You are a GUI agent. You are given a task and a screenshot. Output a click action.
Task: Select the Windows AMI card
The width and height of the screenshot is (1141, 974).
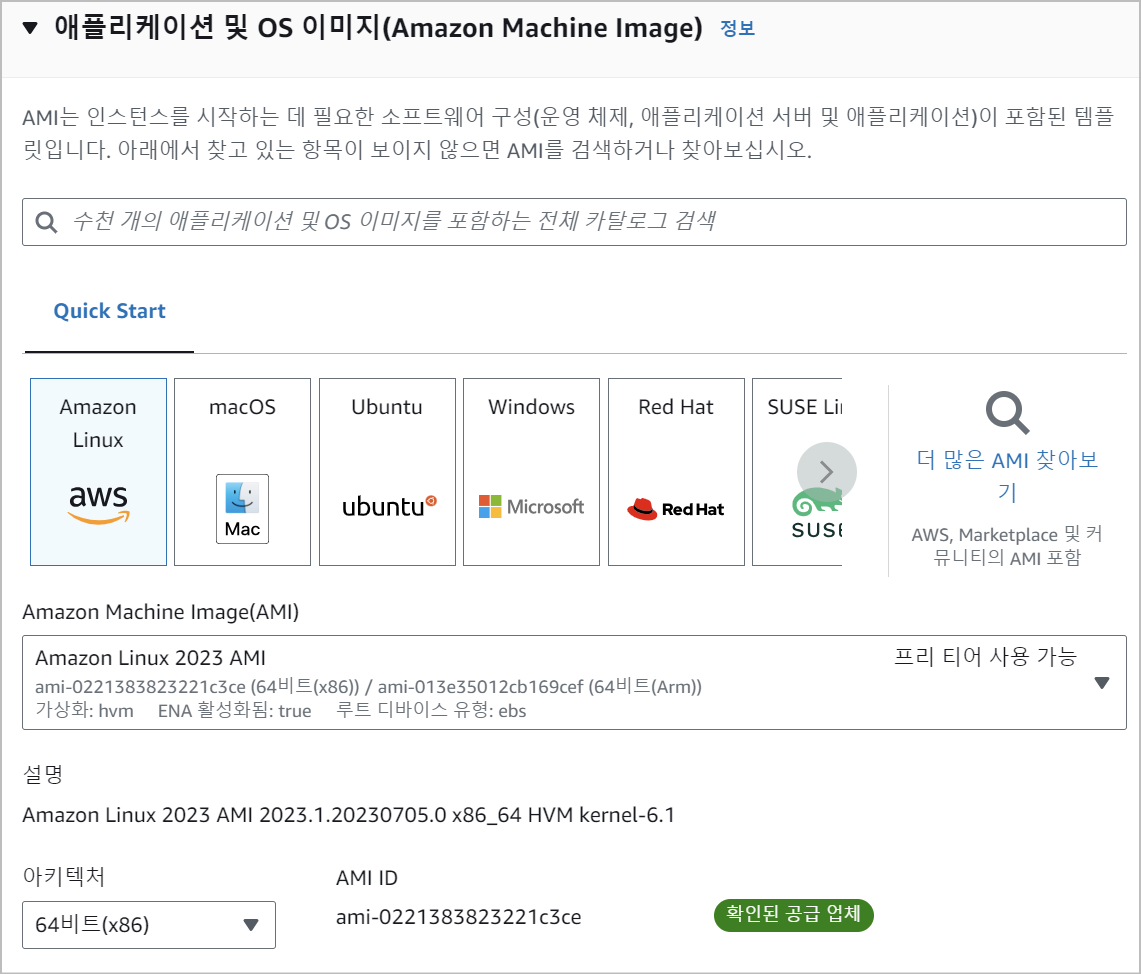tap(531, 471)
